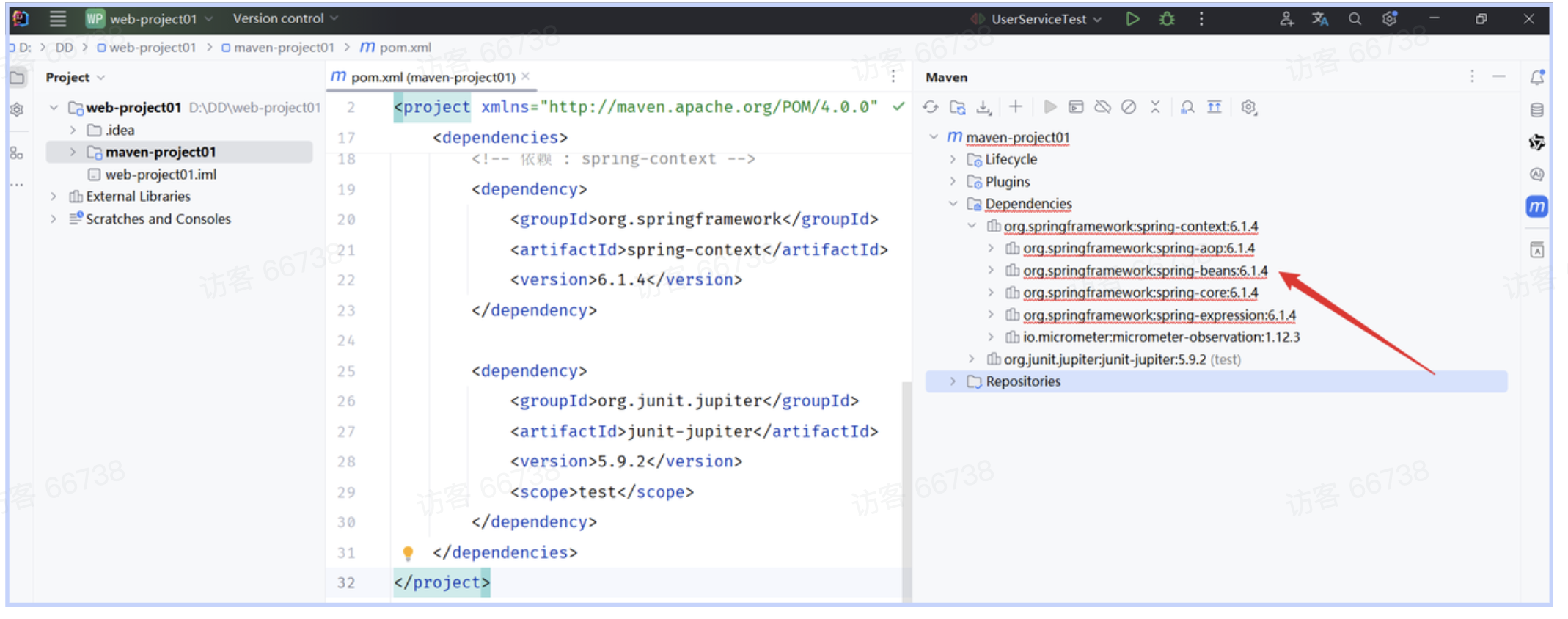Expand Repositories node in Maven panel
The image size is (1568, 619).
coord(953,381)
